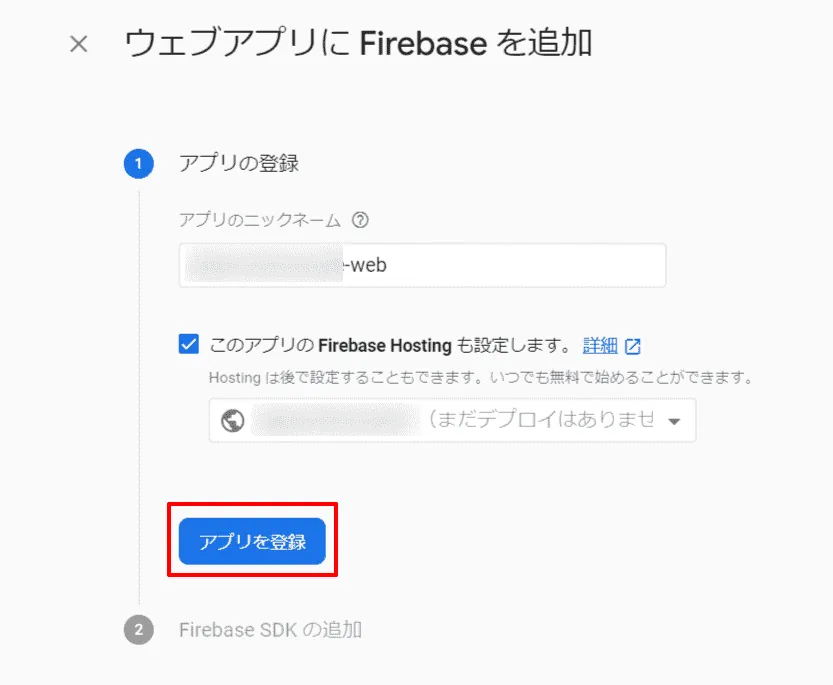
Task: Click the X icon to close the dialog
Action: point(77,43)
